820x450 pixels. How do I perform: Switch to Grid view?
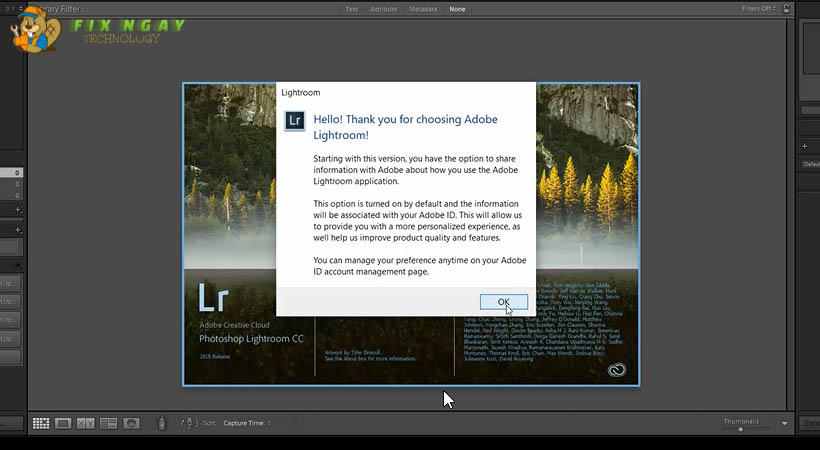point(41,423)
